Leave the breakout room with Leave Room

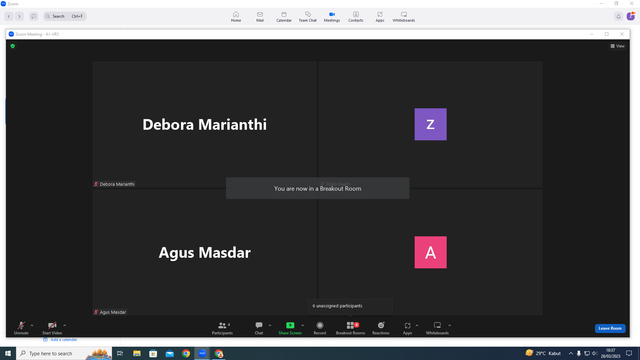pyautogui.click(x=610, y=328)
